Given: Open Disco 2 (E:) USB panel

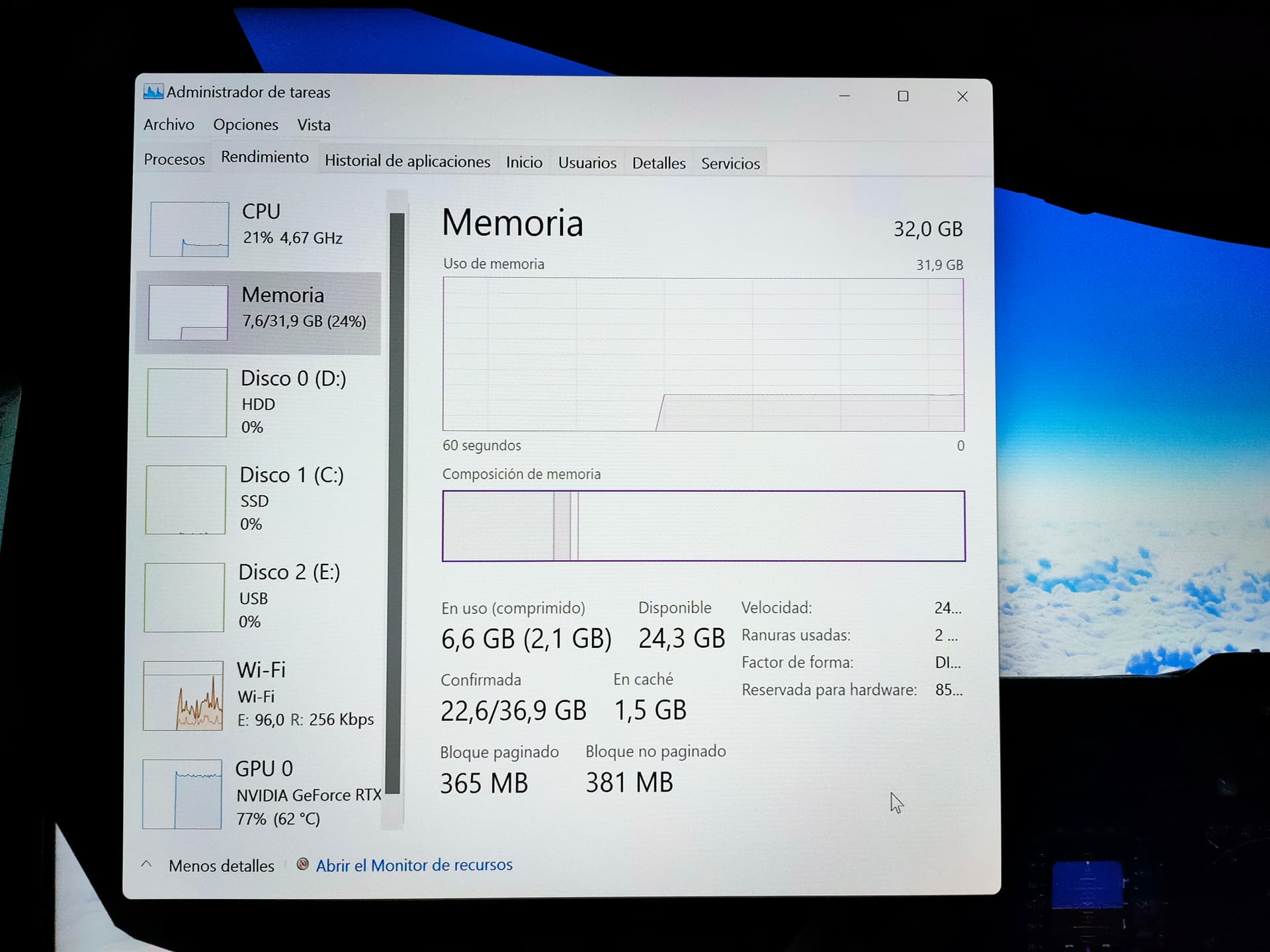Looking at the screenshot, I should pos(259,596).
